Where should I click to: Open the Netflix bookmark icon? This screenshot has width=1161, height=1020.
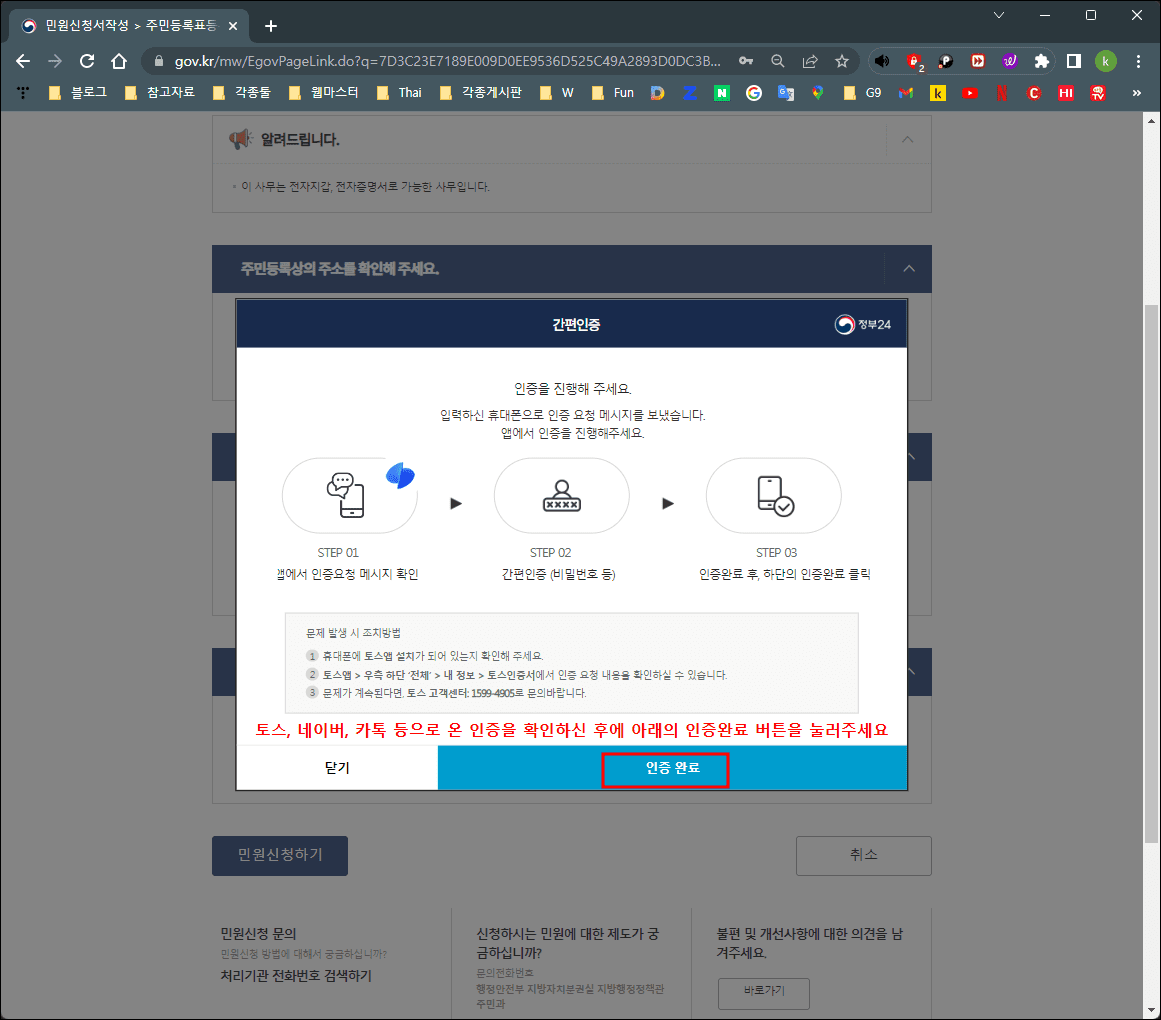click(1000, 92)
